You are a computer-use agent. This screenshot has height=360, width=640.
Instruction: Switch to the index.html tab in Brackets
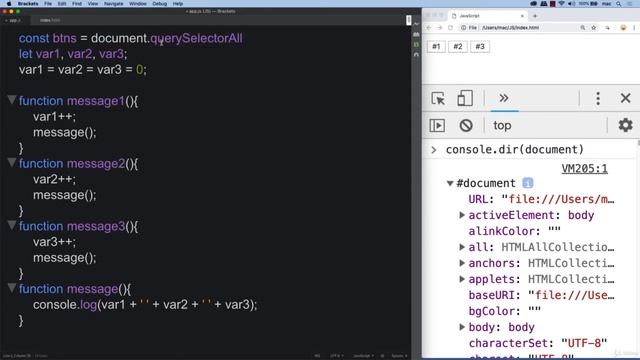[50, 20]
